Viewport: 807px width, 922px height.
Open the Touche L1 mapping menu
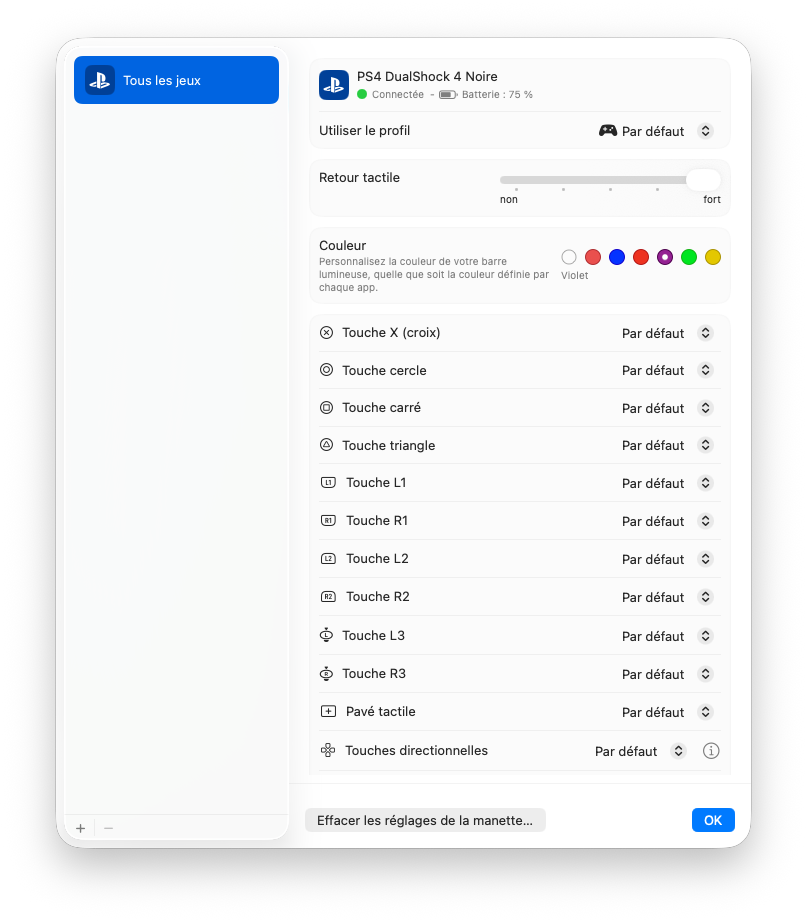668,483
